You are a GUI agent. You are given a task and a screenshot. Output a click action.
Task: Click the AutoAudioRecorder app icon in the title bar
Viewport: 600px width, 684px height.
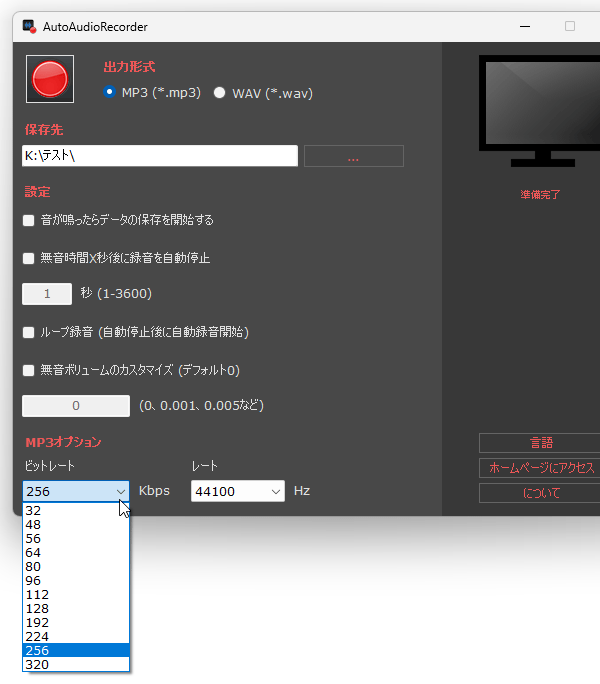29,27
